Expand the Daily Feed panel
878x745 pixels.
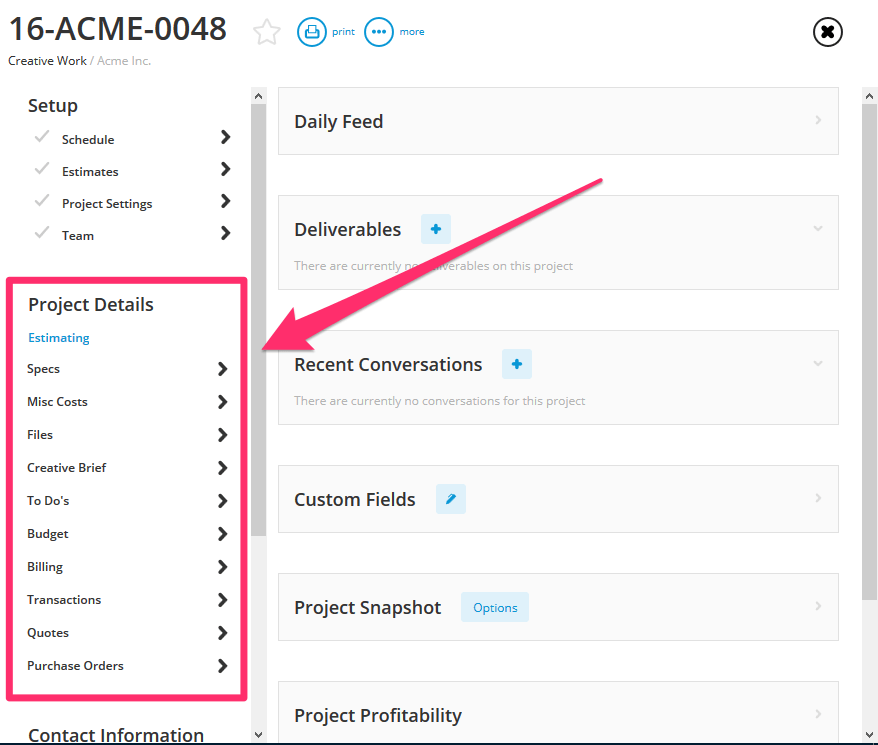[x=817, y=121]
